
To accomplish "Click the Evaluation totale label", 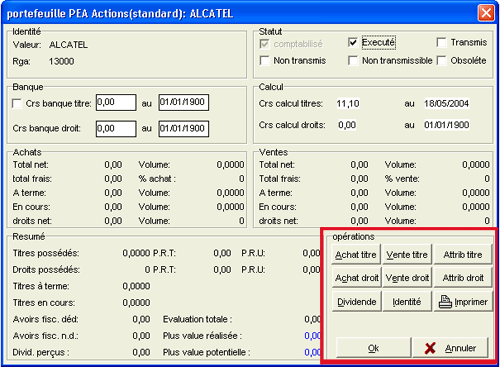I will coord(197,319).
